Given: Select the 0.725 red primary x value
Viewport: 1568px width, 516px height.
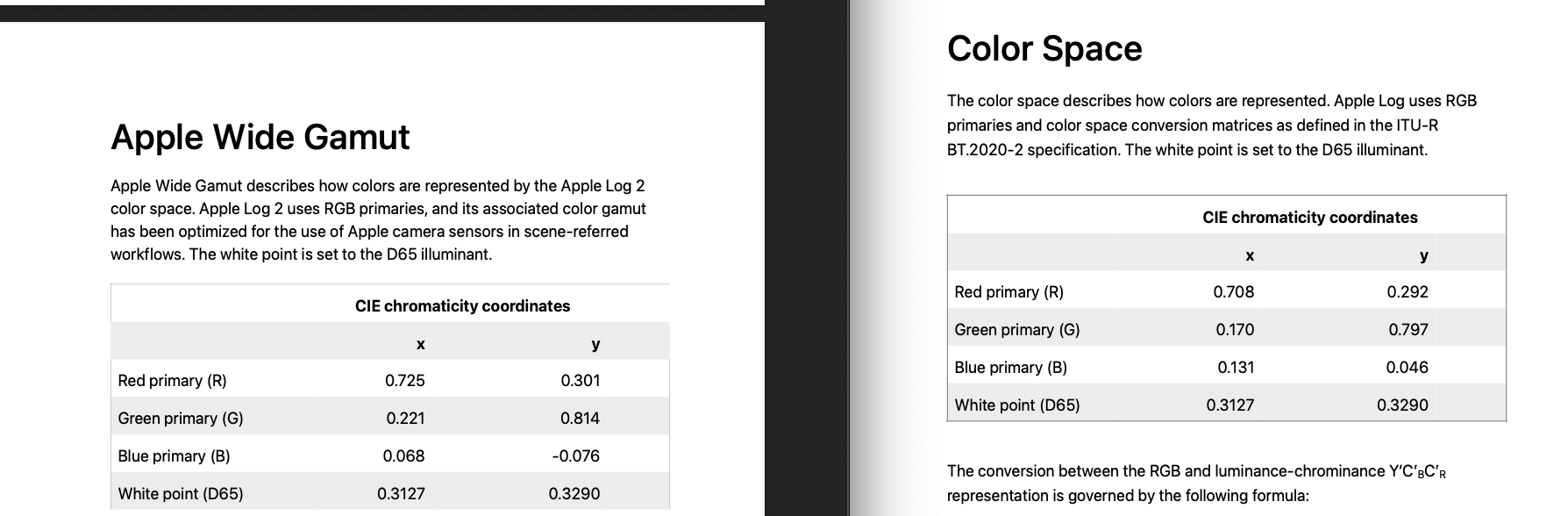Looking at the screenshot, I should [404, 381].
